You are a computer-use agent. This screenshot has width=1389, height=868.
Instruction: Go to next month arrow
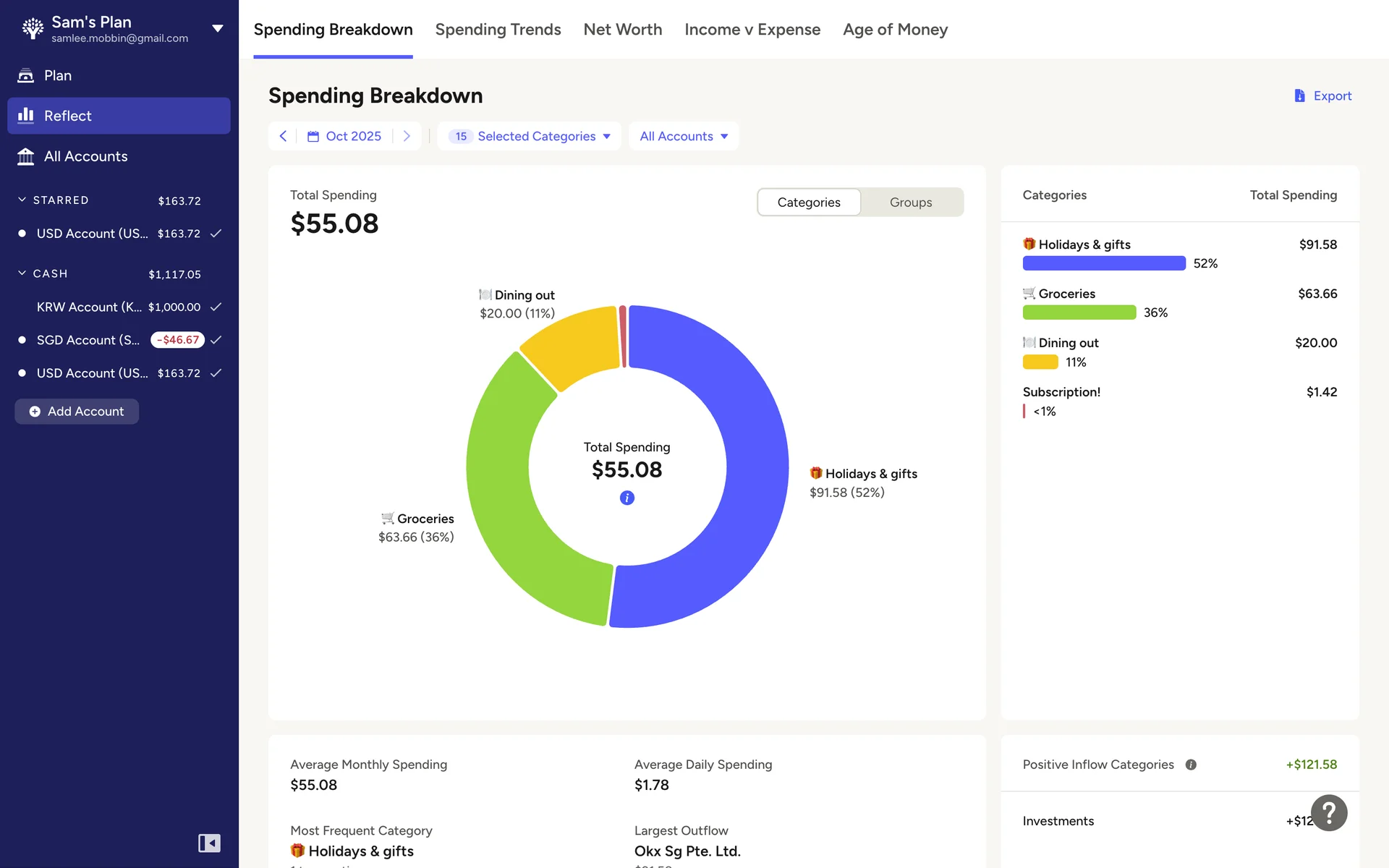(407, 136)
